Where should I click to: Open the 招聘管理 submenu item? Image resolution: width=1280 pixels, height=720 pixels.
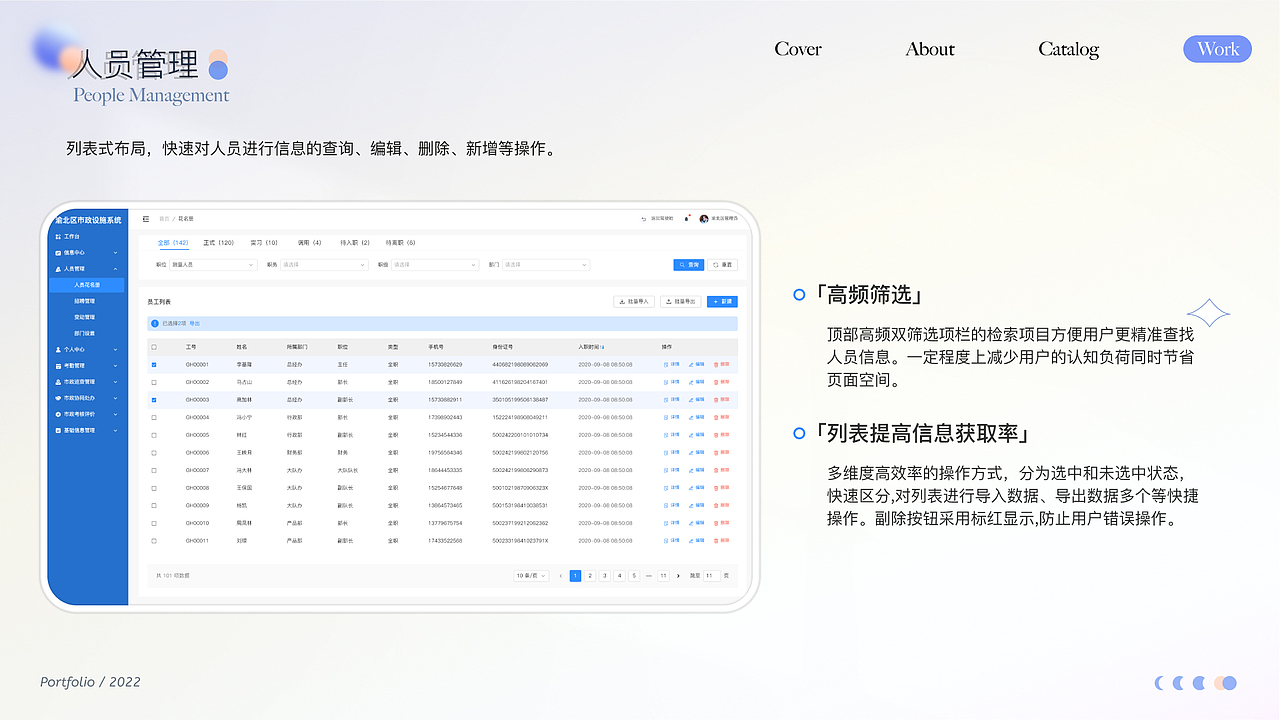[85, 301]
